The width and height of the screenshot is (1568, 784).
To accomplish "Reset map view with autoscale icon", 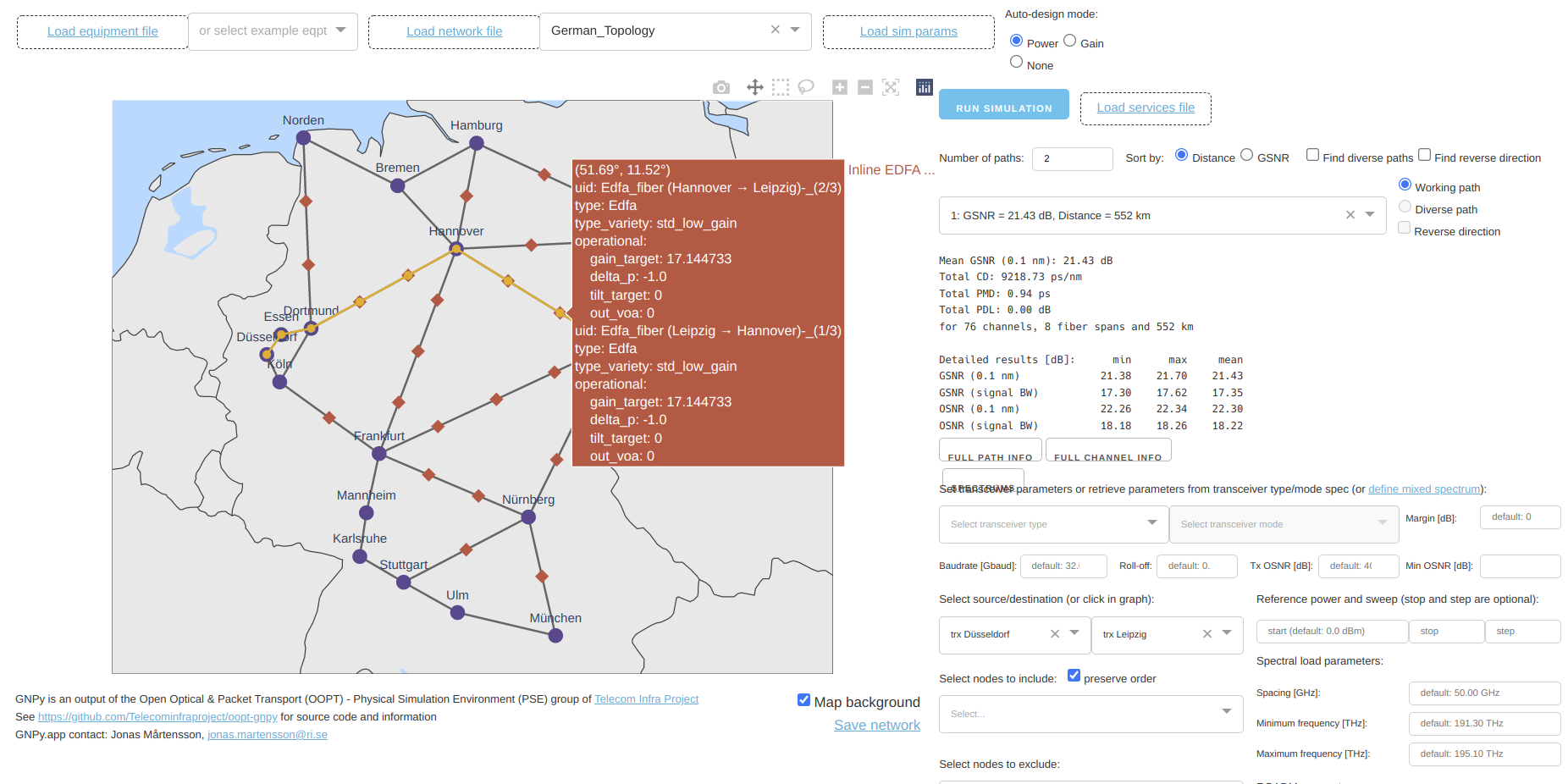I will coord(891,87).
